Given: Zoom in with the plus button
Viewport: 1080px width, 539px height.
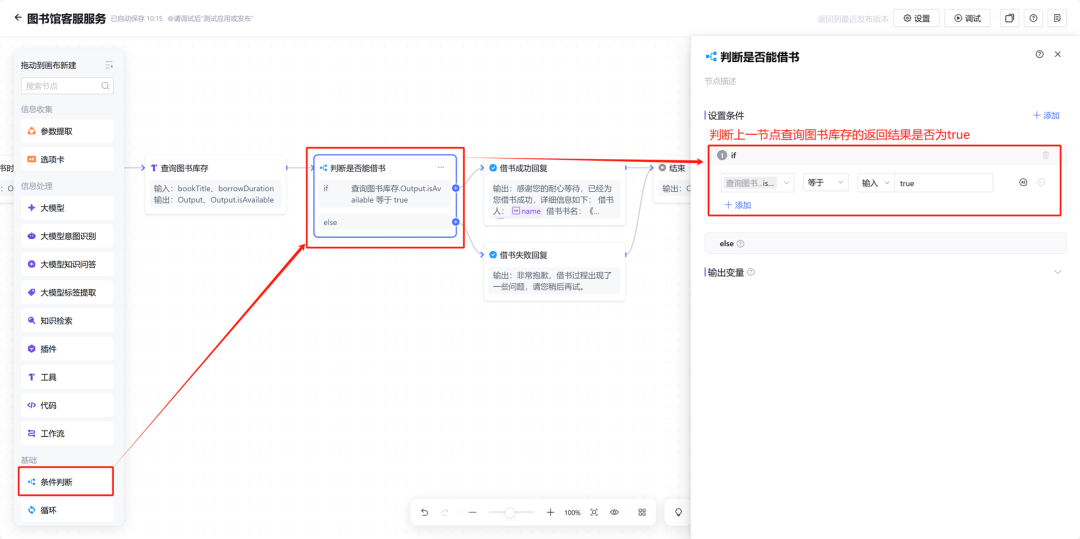Looking at the screenshot, I should (x=550, y=513).
